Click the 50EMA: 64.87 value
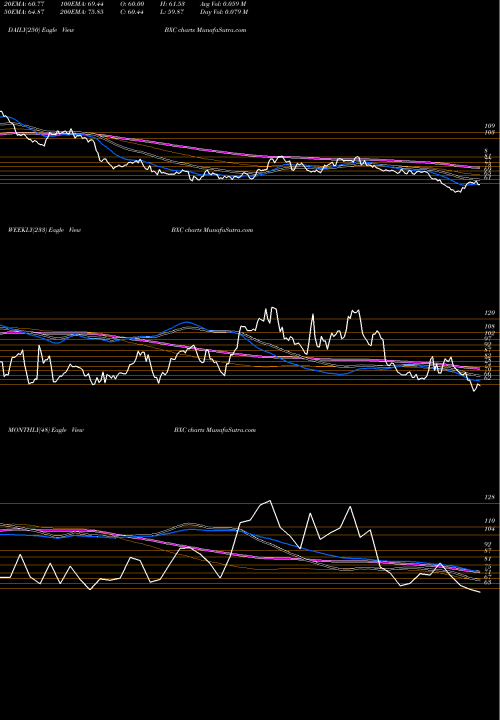The width and height of the screenshot is (500, 720). coord(22,12)
